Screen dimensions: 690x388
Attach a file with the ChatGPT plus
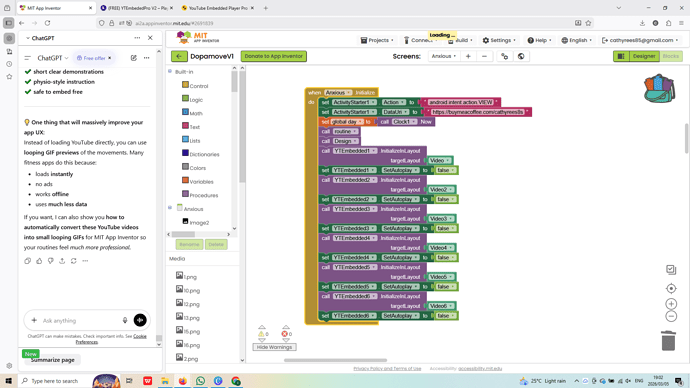point(34,320)
